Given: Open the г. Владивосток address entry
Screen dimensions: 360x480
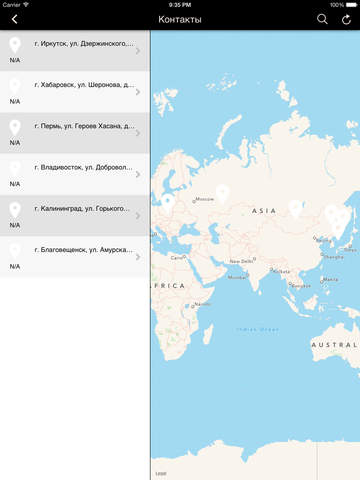Looking at the screenshot, I should pos(83,167).
